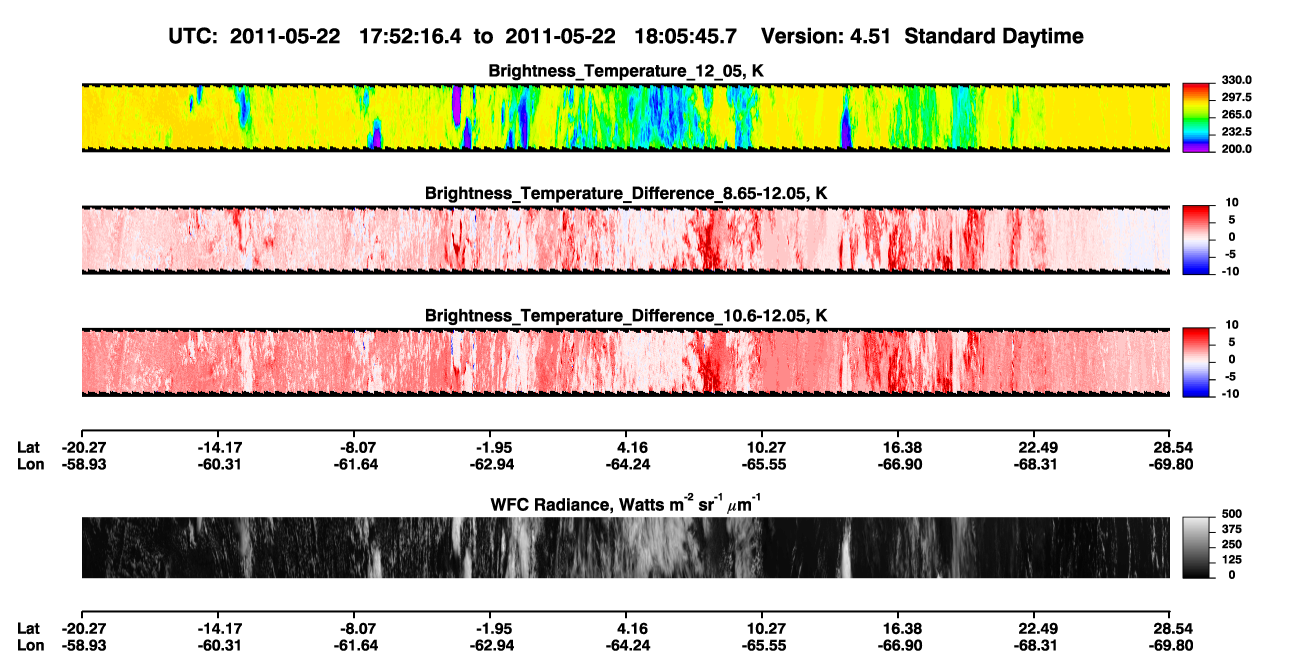Screen dimensions: 1300x667
Task: Click longitude '-62.94' below WFC Radiance strip
Action: [492, 645]
